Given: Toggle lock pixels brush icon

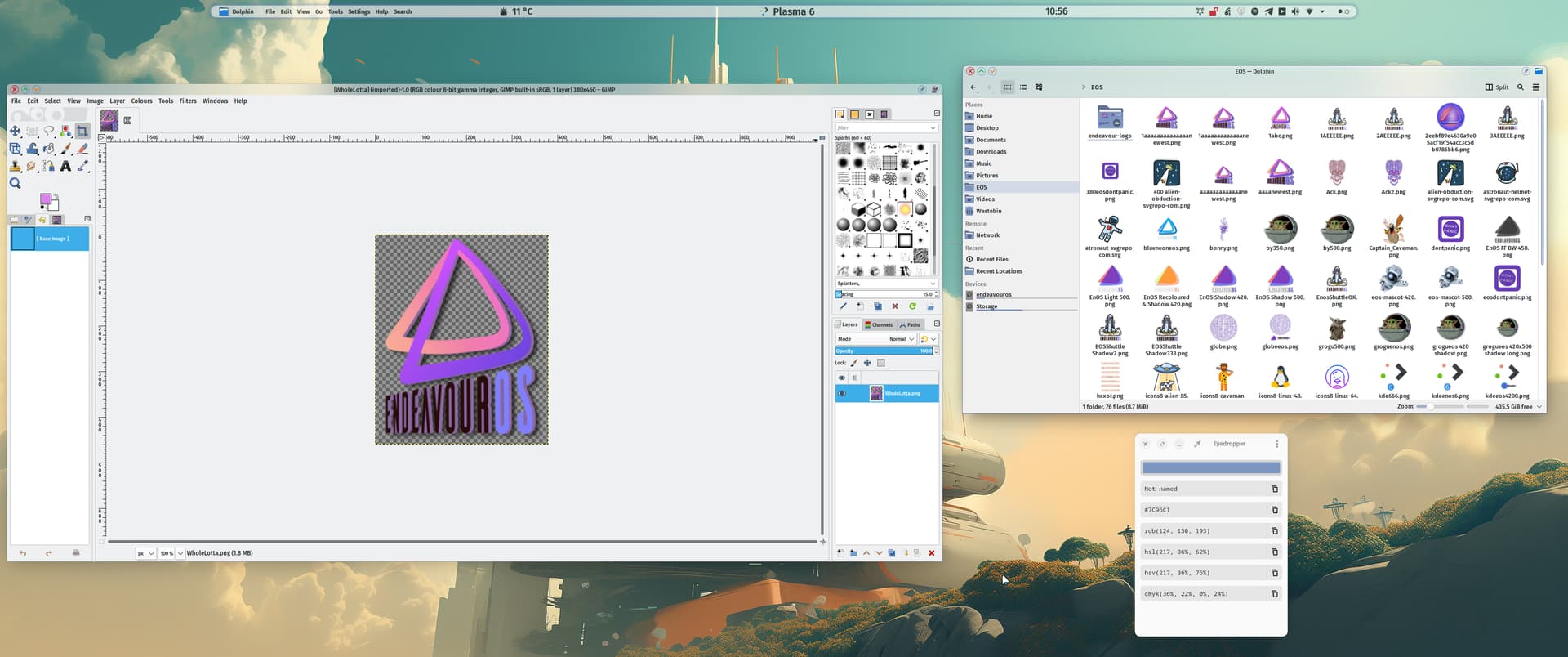Looking at the screenshot, I should point(854,363).
